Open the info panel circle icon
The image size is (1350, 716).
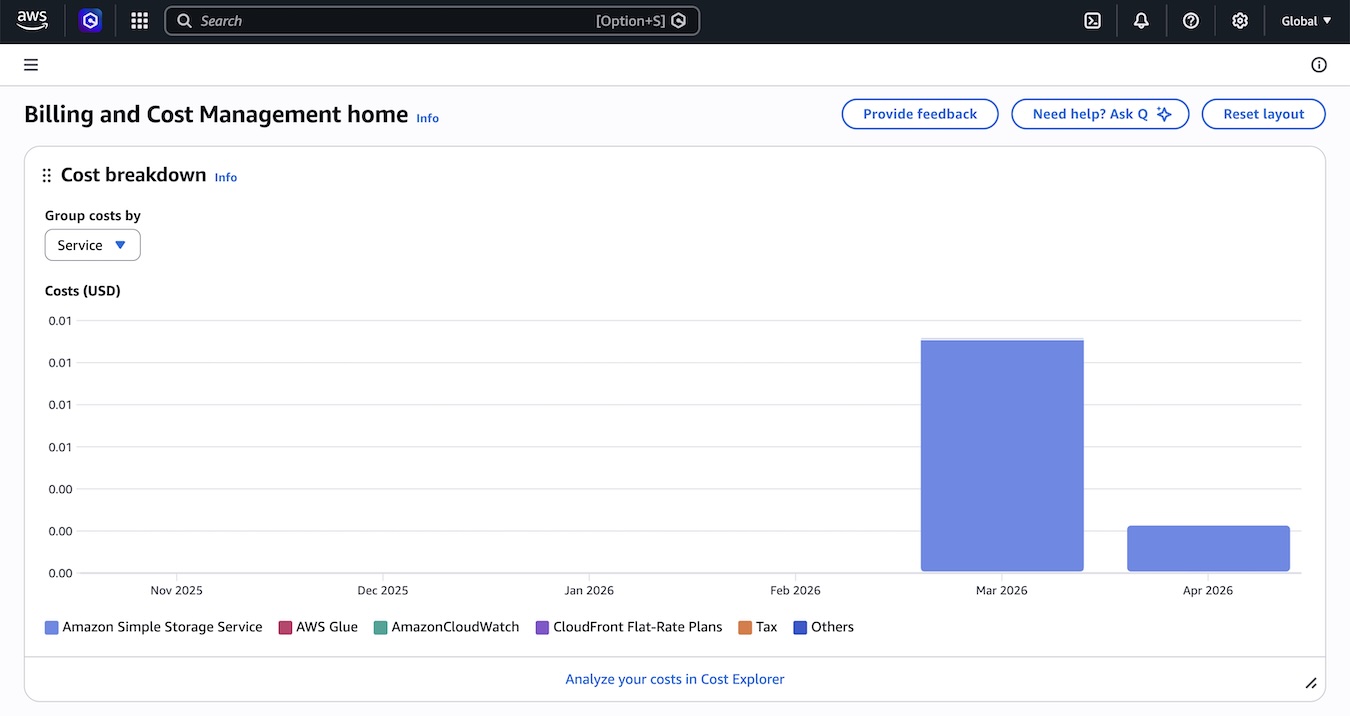[x=1319, y=65]
